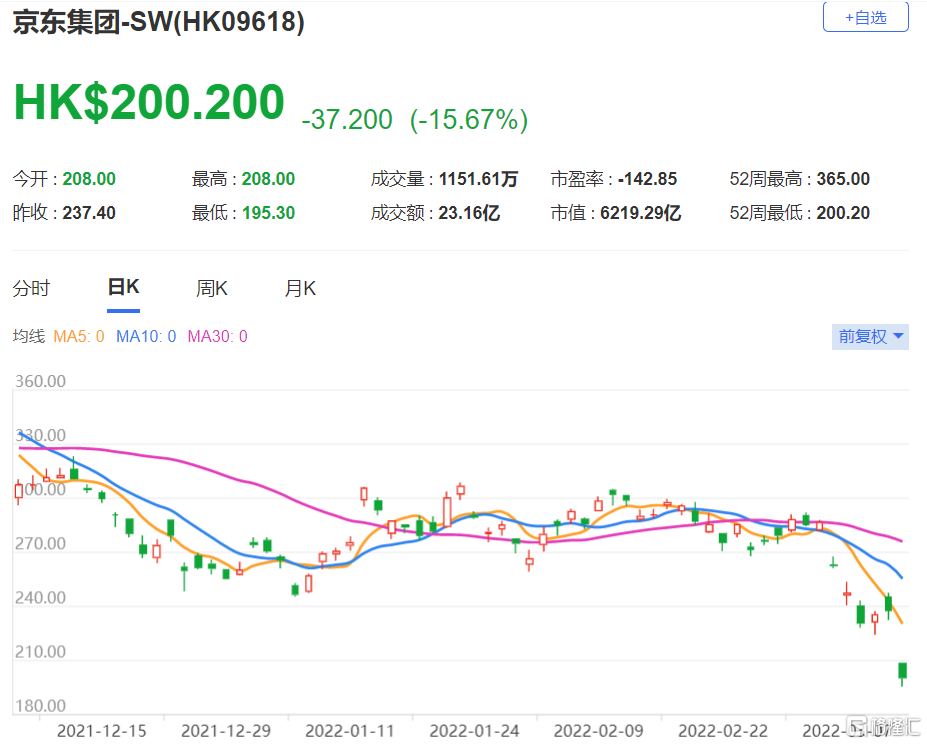The width and height of the screenshot is (927, 744).
Task: Click the HK$200.200 current price
Action: click(x=149, y=103)
